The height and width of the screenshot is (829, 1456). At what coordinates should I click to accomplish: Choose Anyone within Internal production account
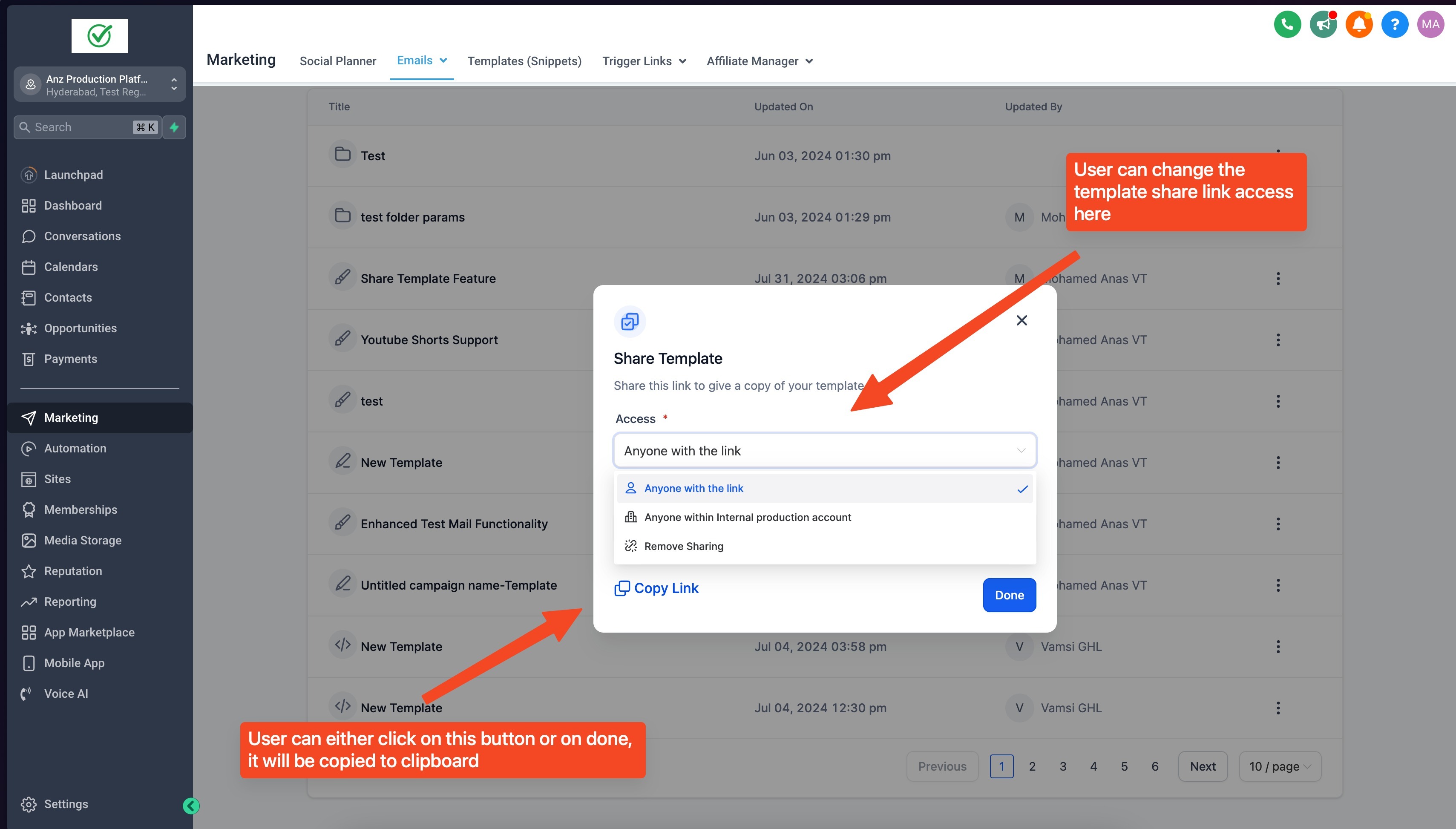747,517
